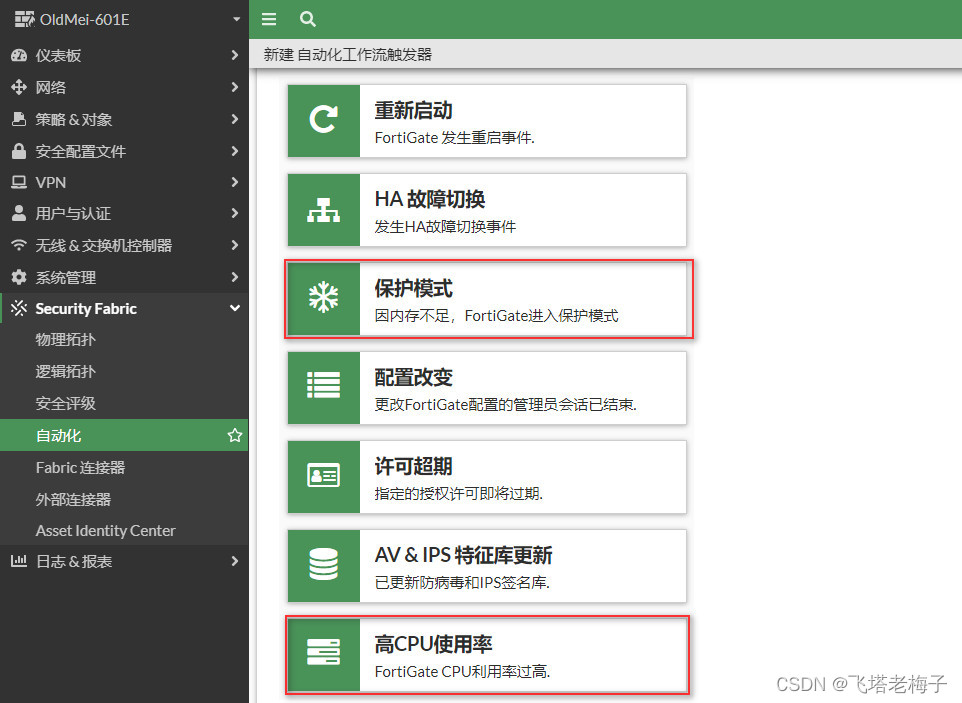
Task: Collapse the Security Fabric section chevron
Action: point(234,308)
